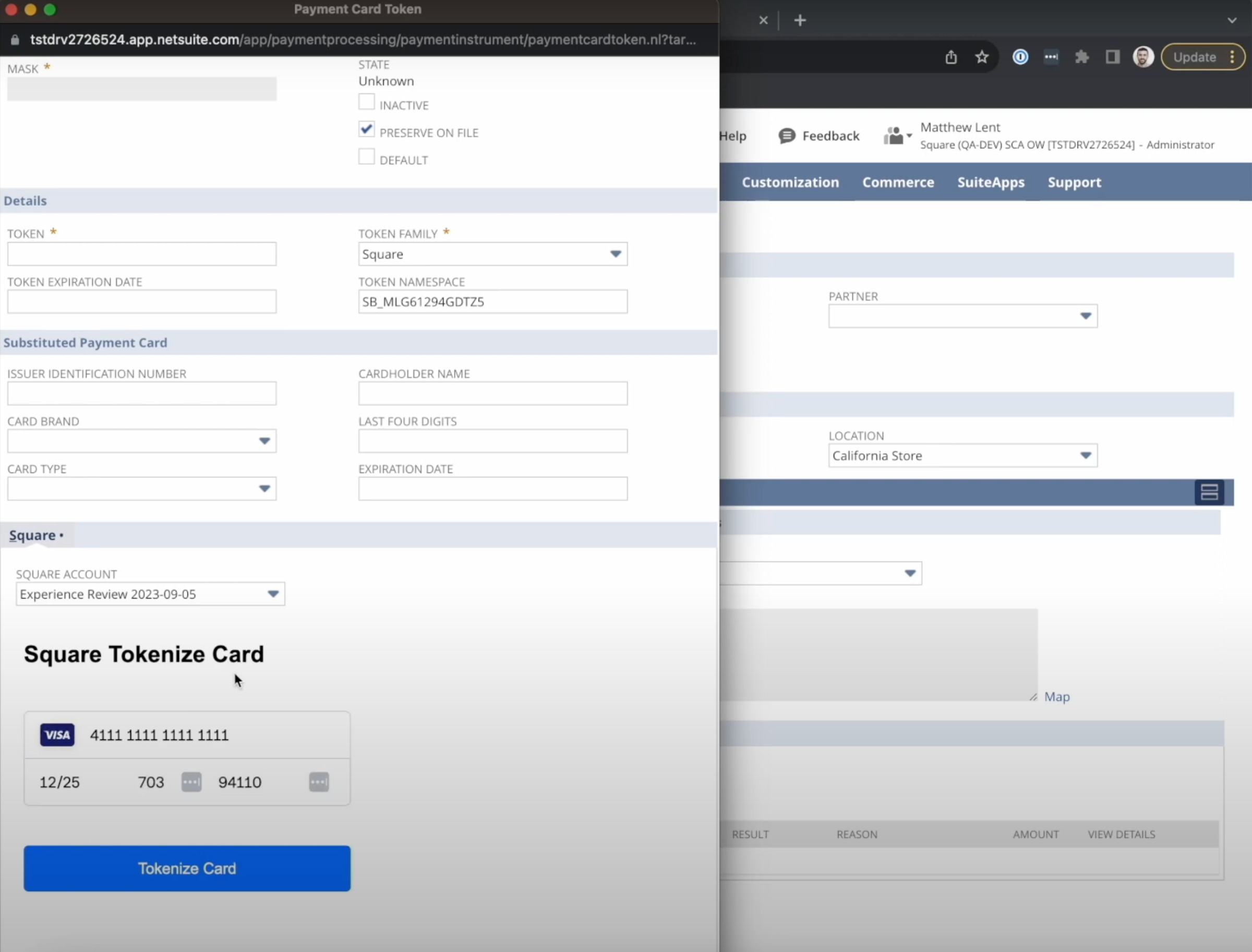Open the Square Account dropdown
This screenshot has width=1252, height=952.
pyautogui.click(x=273, y=594)
